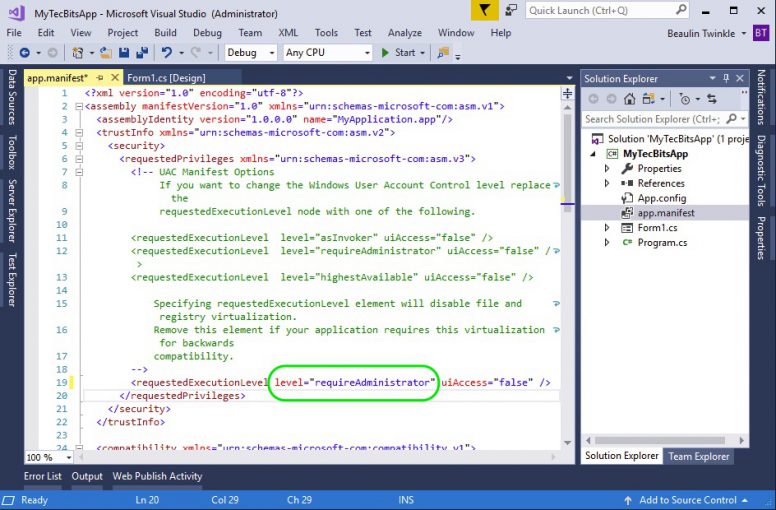Open the Project menu
The width and height of the screenshot is (776, 510).
coord(123,33)
